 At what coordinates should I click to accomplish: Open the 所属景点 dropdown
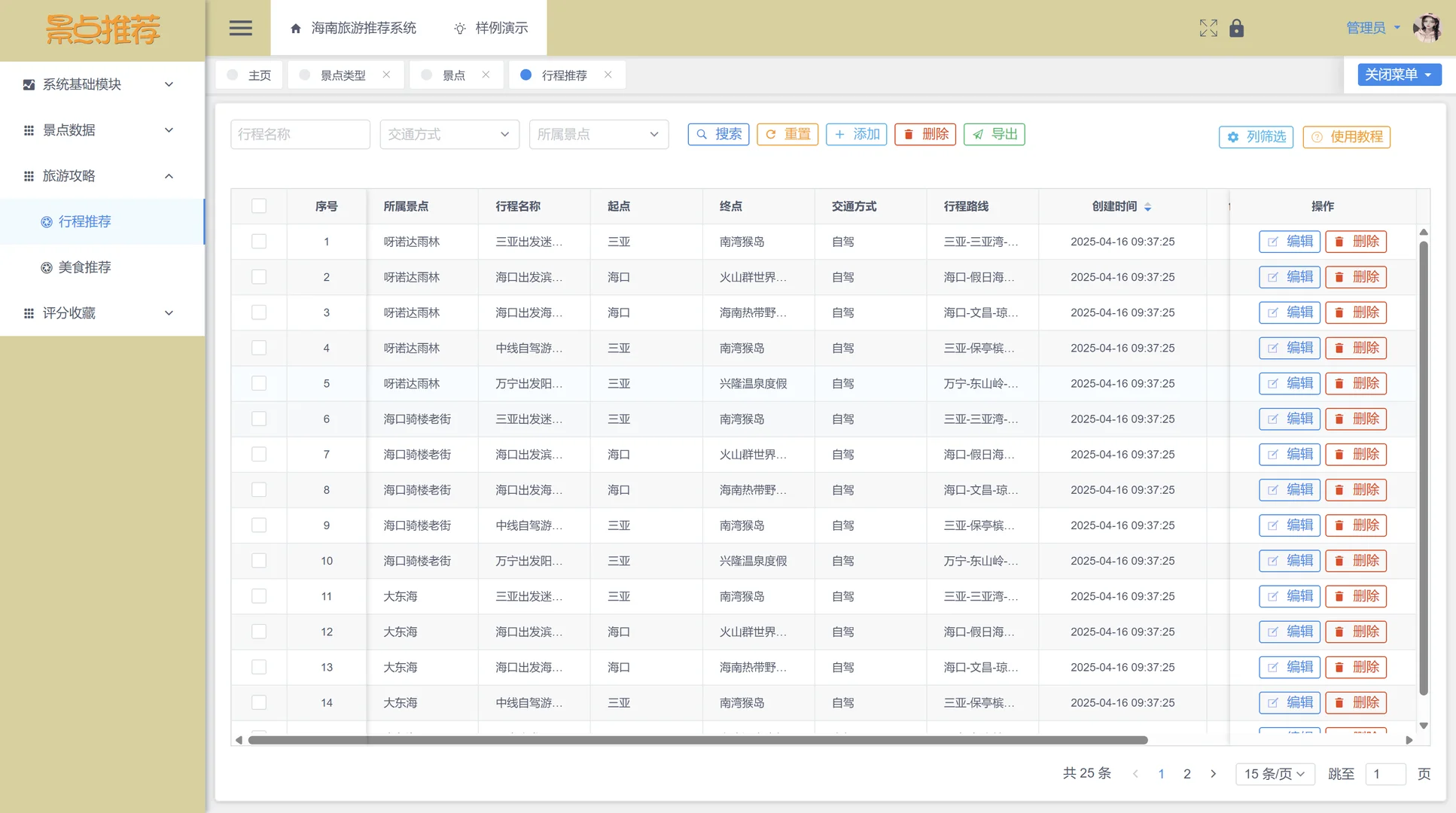(599, 134)
